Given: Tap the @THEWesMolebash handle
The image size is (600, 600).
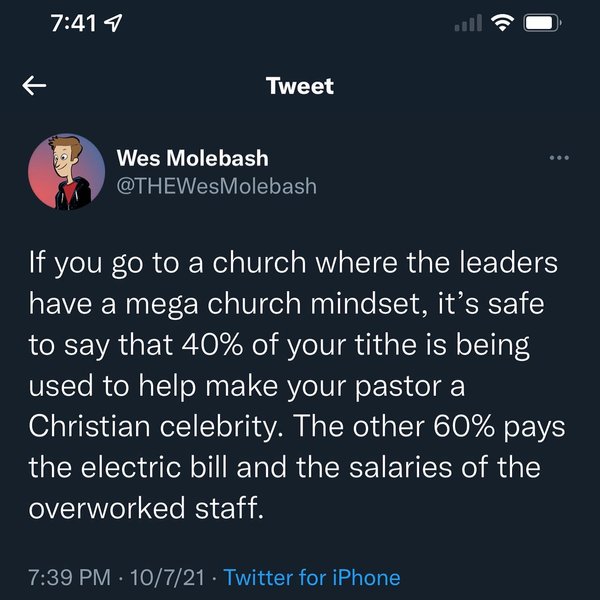Looking at the screenshot, I should 217,186.
